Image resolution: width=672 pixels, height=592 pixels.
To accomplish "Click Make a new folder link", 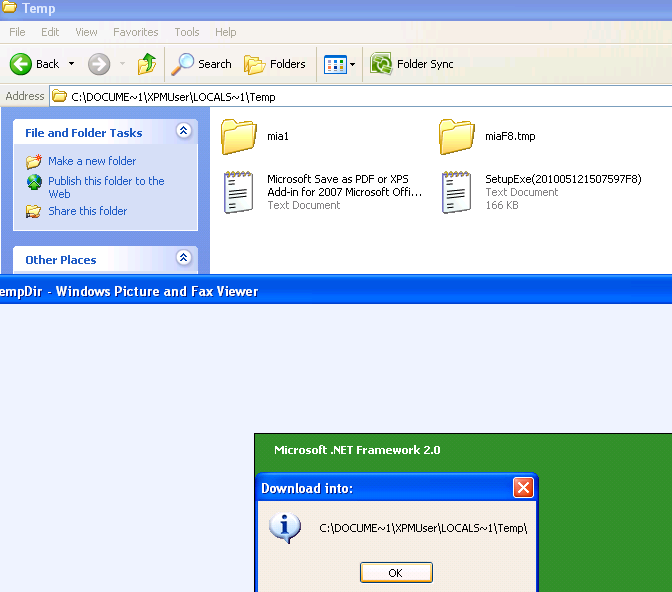I will tap(92, 161).
